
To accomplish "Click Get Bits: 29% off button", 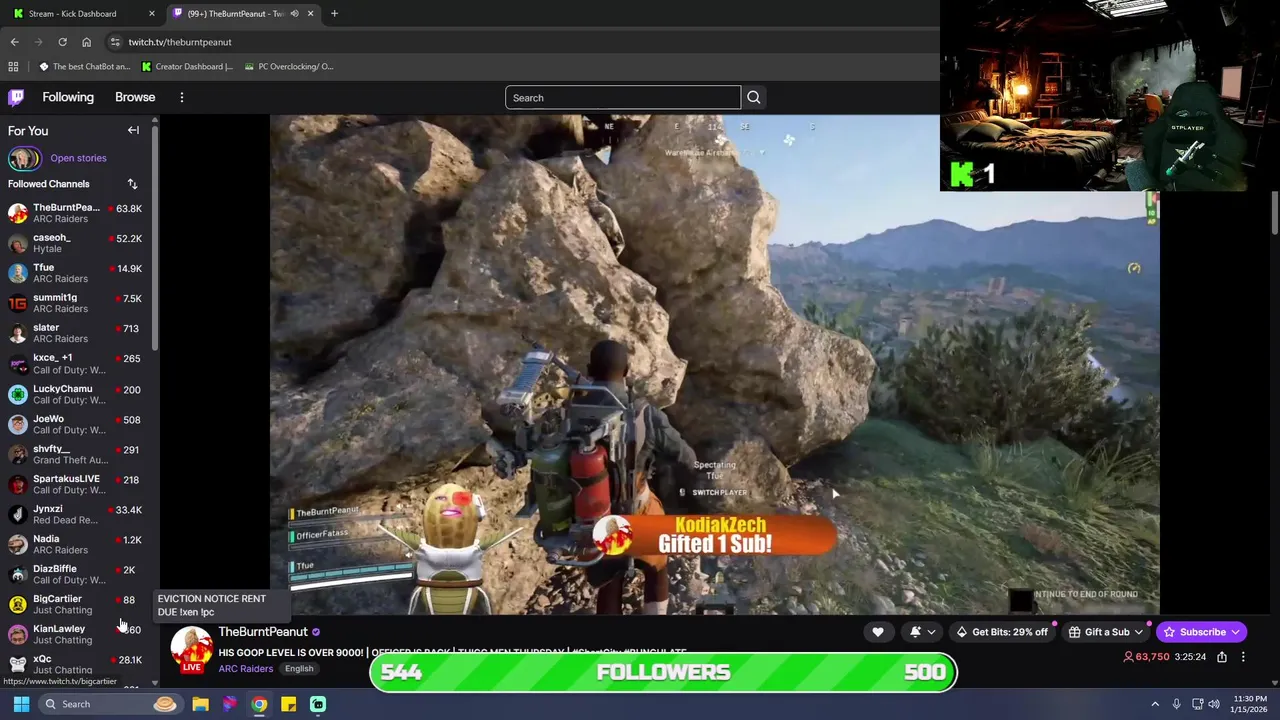I will point(1002,632).
